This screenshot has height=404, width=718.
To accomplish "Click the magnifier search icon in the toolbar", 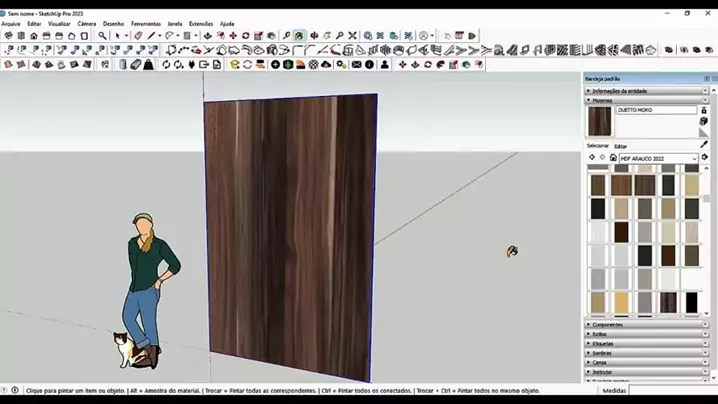I will click(102, 36).
